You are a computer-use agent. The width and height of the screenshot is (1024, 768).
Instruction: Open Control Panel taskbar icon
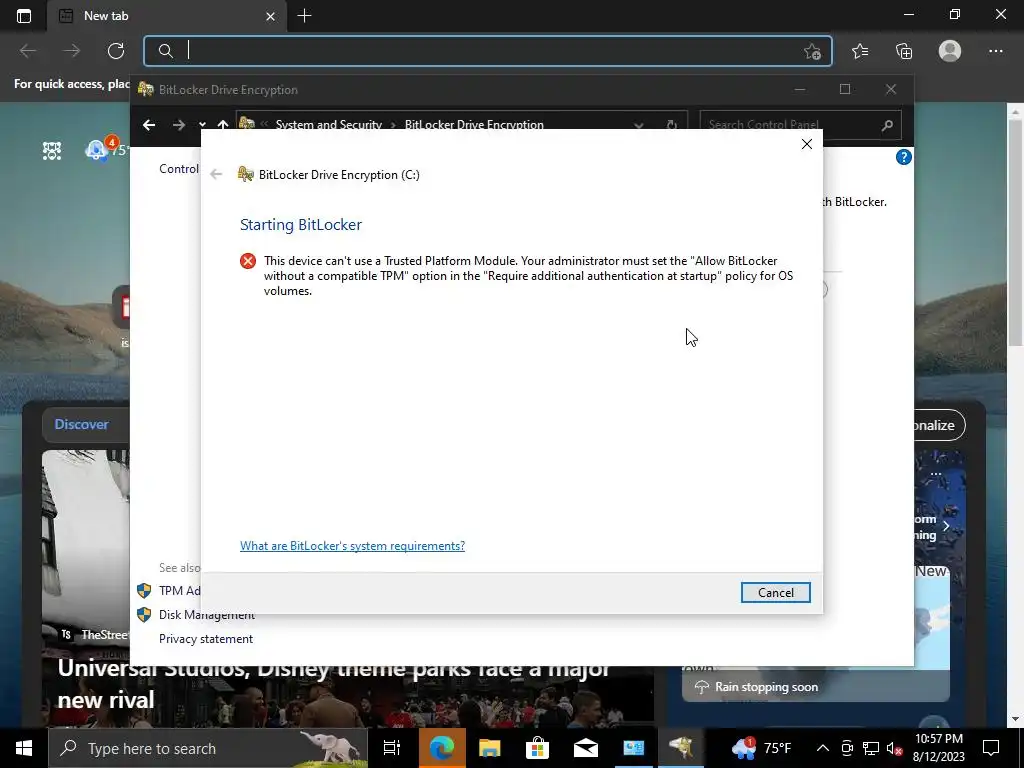pyautogui.click(x=633, y=748)
